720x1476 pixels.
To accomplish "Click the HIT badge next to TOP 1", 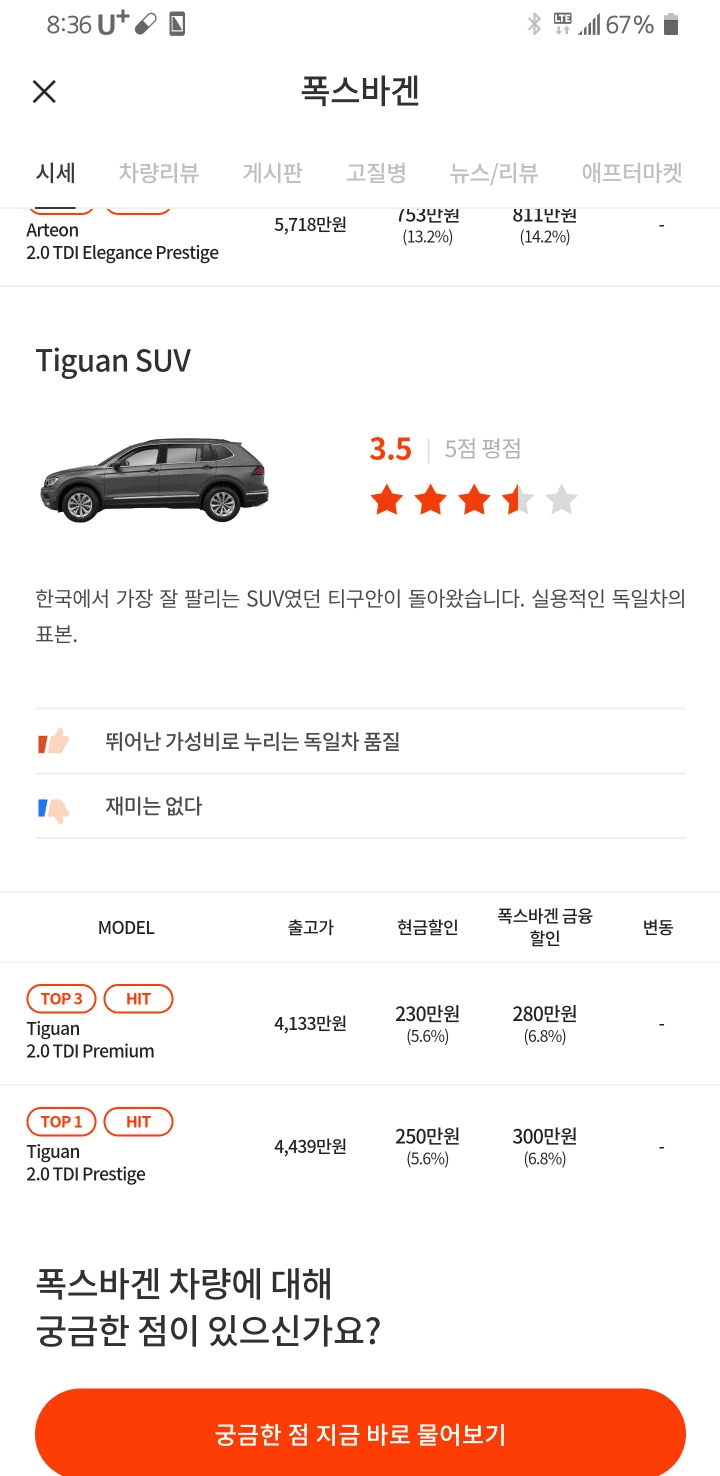I will (138, 1121).
